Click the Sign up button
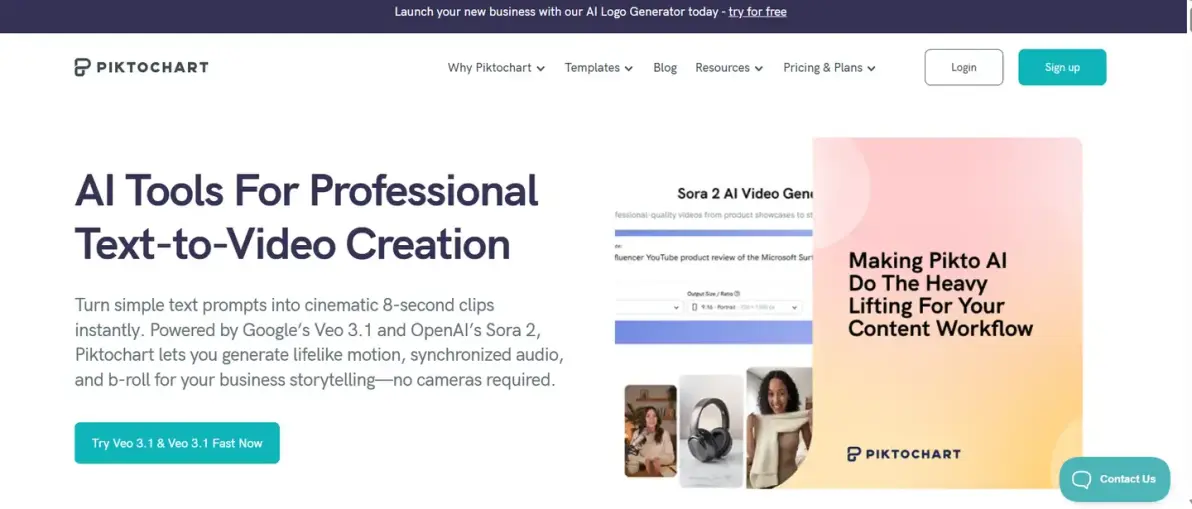Image resolution: width=1192 pixels, height=509 pixels. tap(1062, 67)
